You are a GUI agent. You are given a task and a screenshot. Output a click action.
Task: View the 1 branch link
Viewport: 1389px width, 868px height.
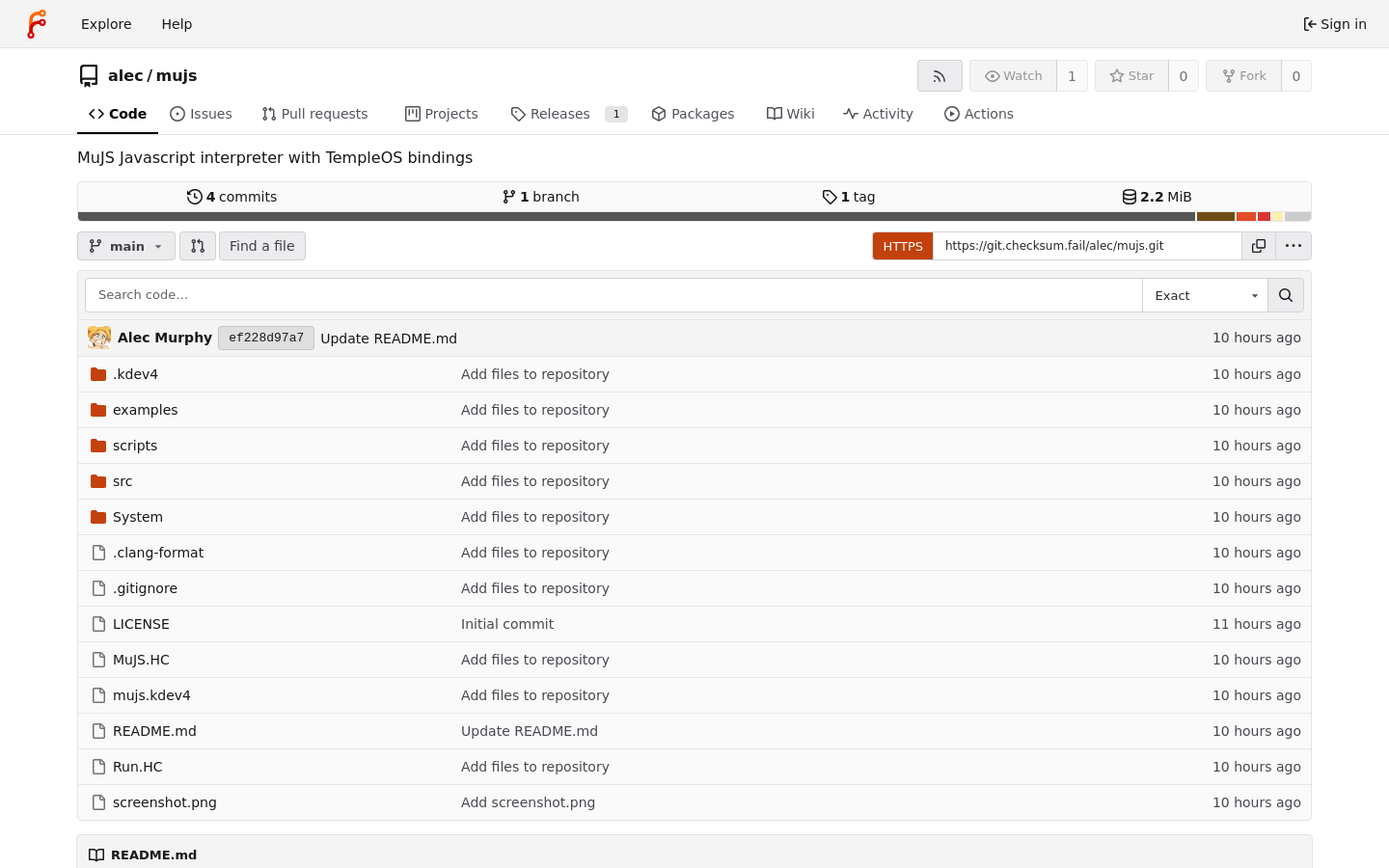coord(540,197)
